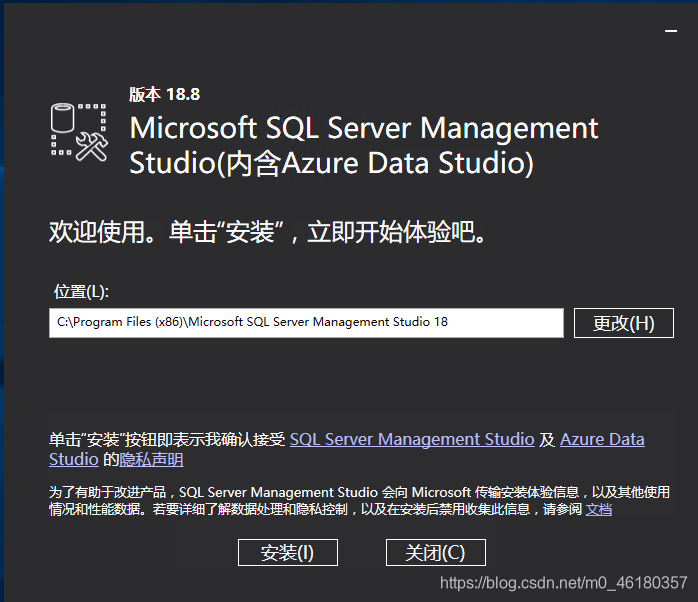
Task: Open the 隐私声明 privacy statement link
Action: (151, 460)
